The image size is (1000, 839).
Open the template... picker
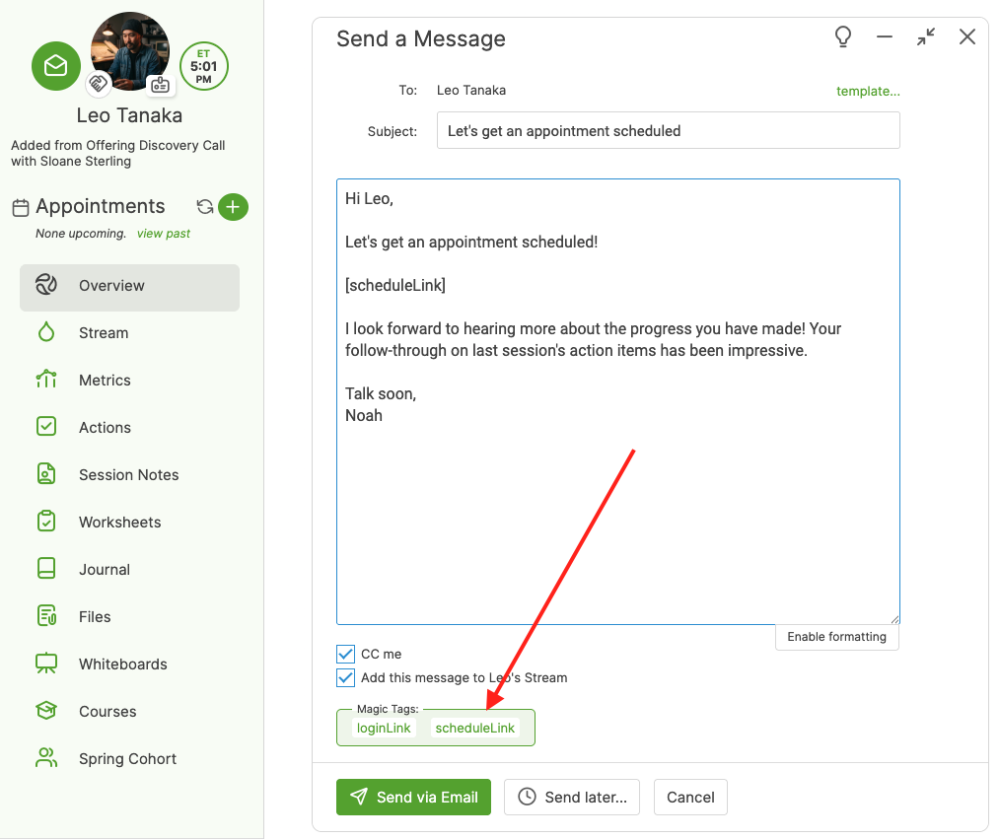[868, 91]
